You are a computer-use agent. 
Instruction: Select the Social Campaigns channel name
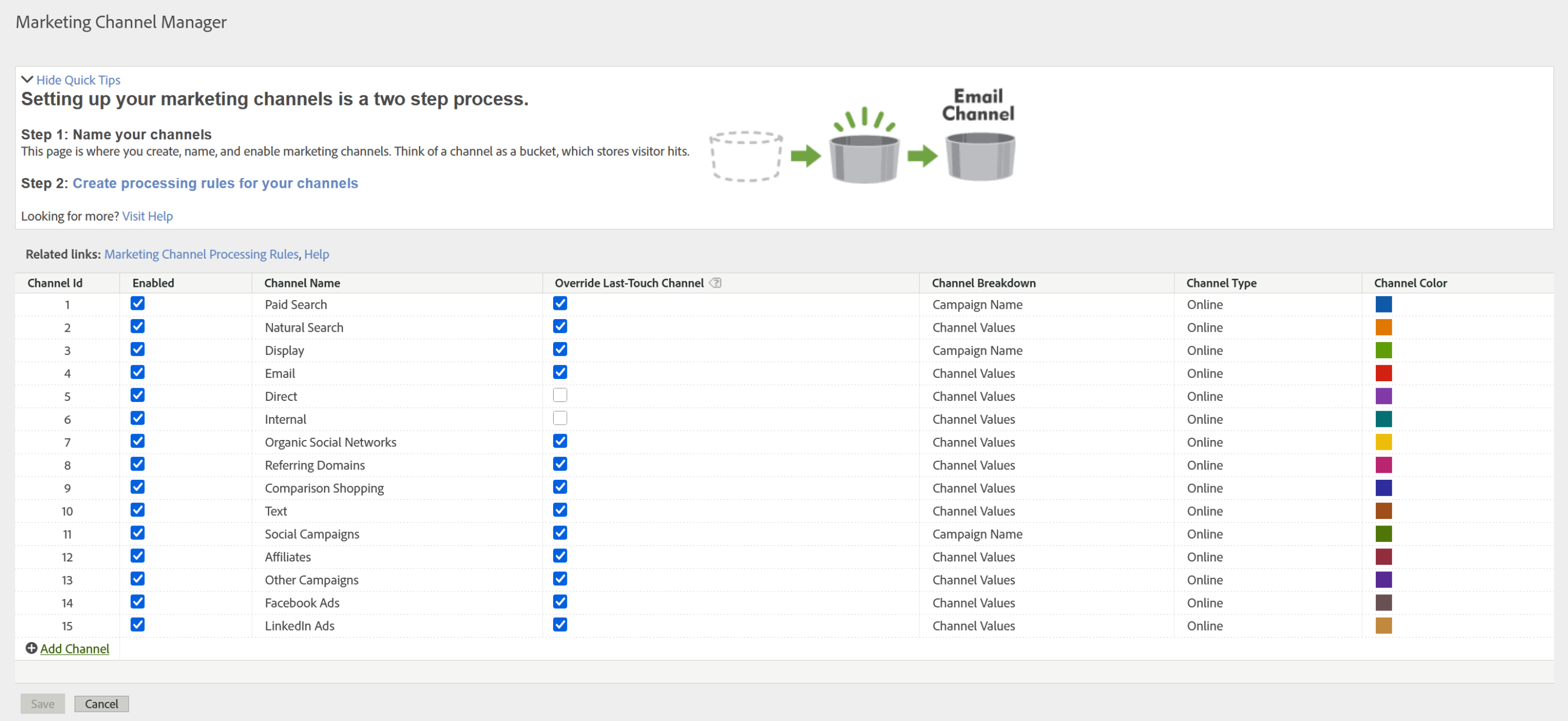click(311, 534)
